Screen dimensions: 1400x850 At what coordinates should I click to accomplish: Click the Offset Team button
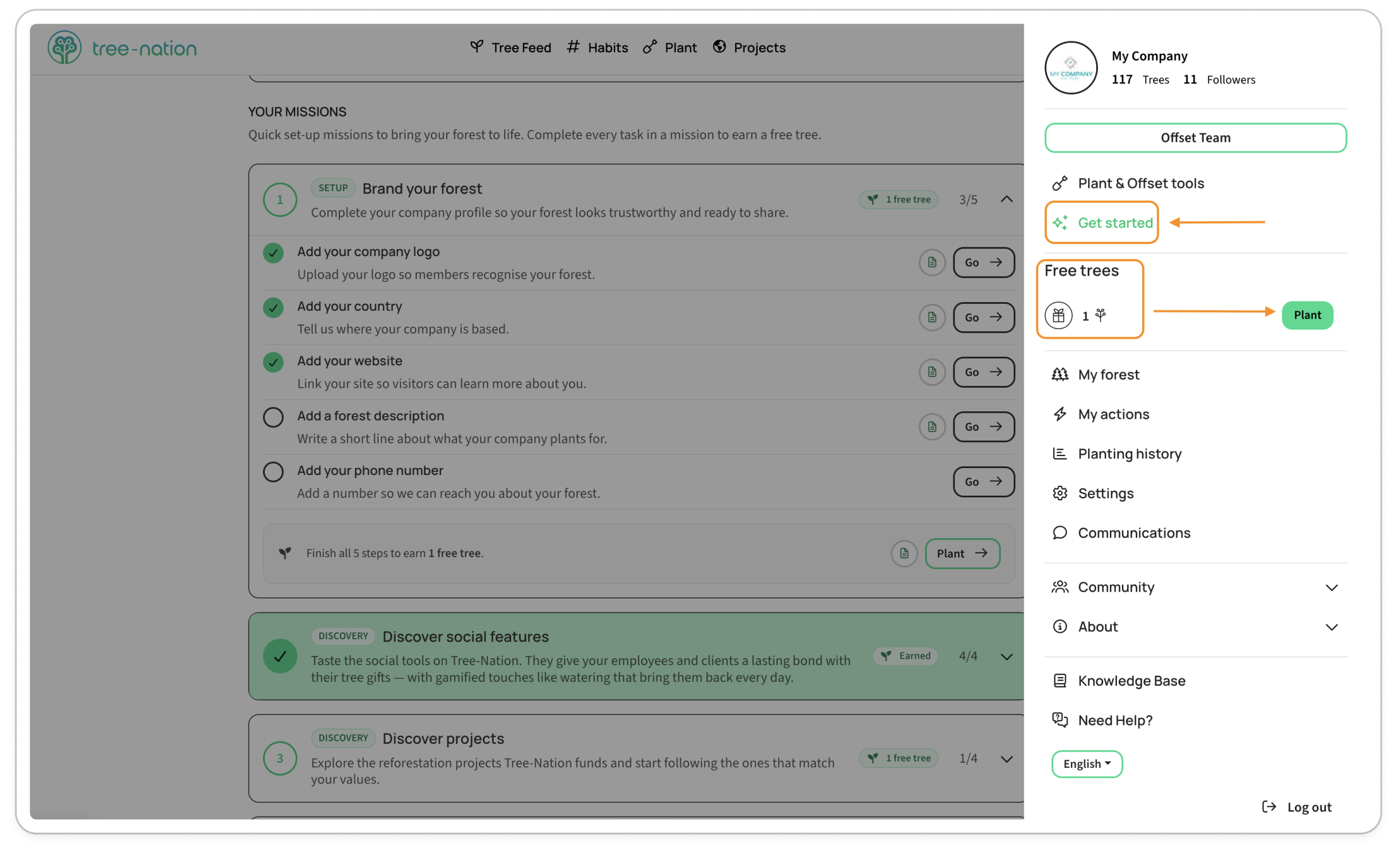pyautogui.click(x=1195, y=138)
